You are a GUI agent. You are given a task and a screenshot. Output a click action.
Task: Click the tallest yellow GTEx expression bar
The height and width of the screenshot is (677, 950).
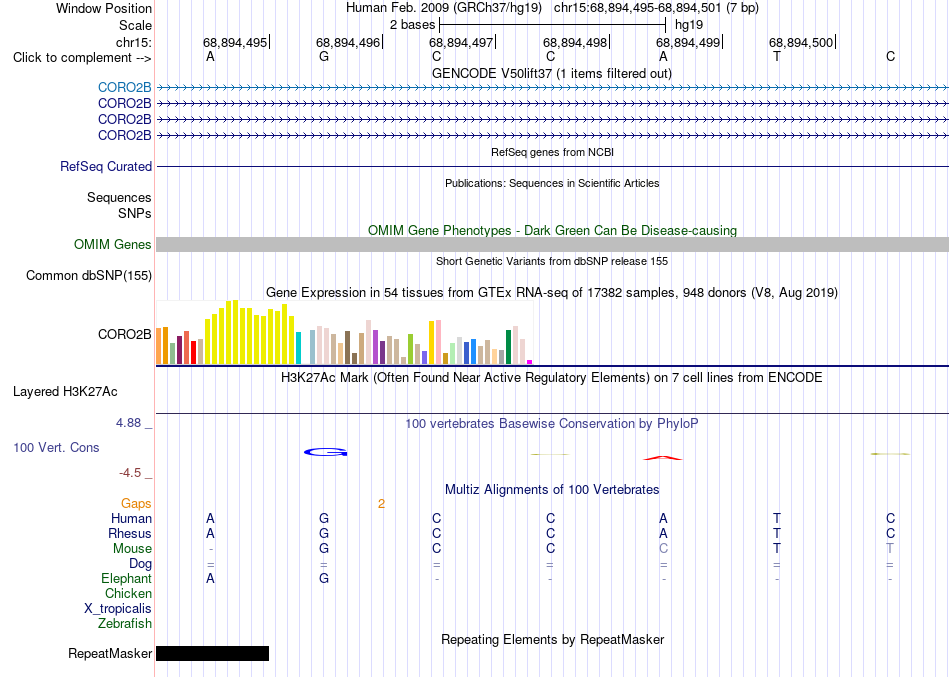pyautogui.click(x=236, y=332)
